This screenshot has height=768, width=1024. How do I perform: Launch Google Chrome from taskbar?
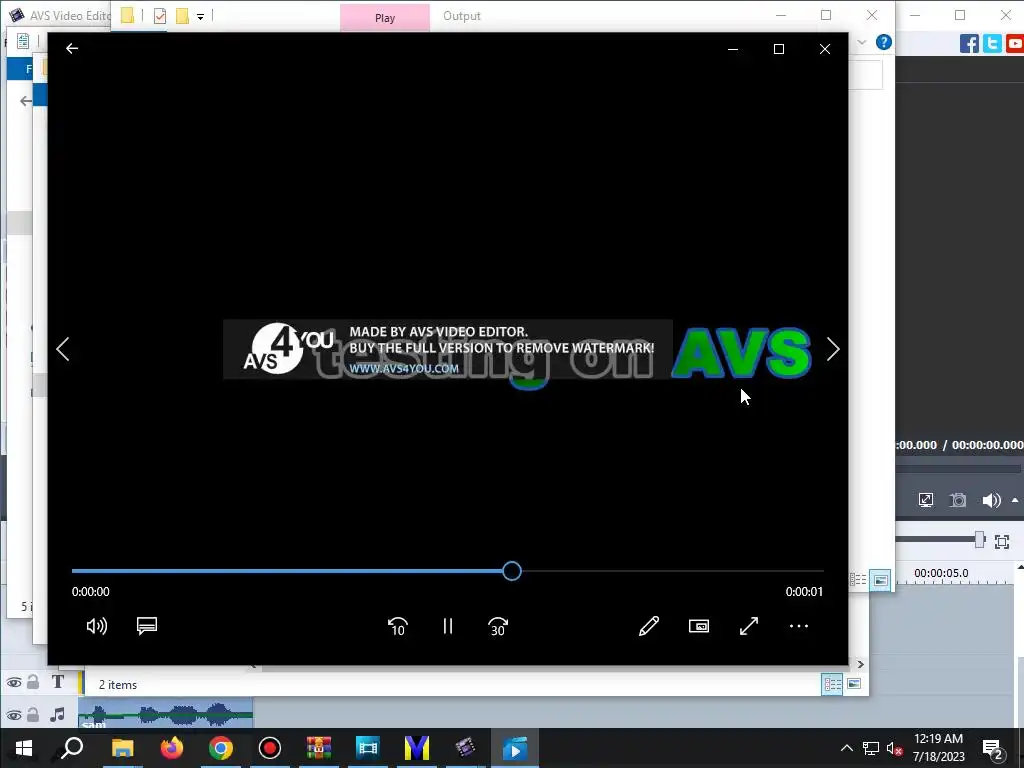click(x=221, y=748)
